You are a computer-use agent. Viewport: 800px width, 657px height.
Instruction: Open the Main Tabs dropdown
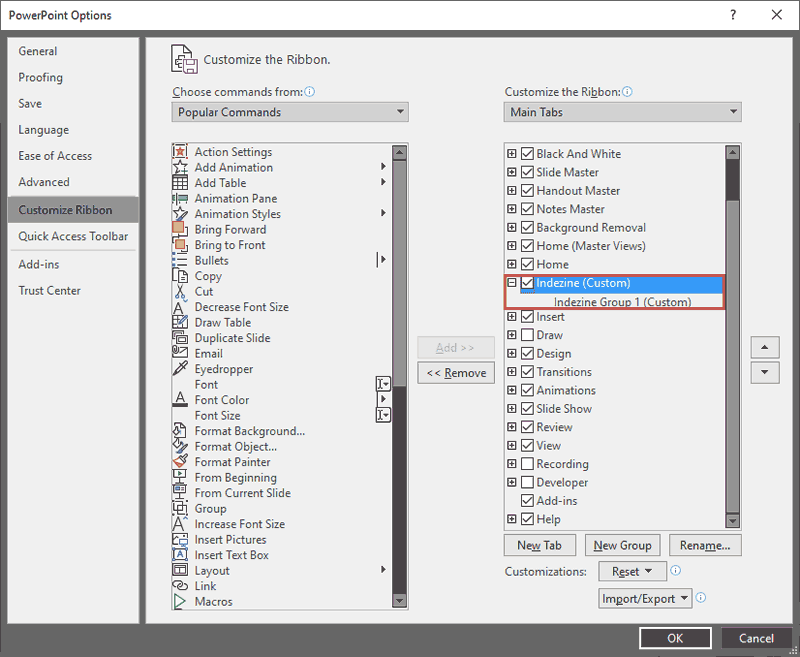pyautogui.click(x=622, y=111)
